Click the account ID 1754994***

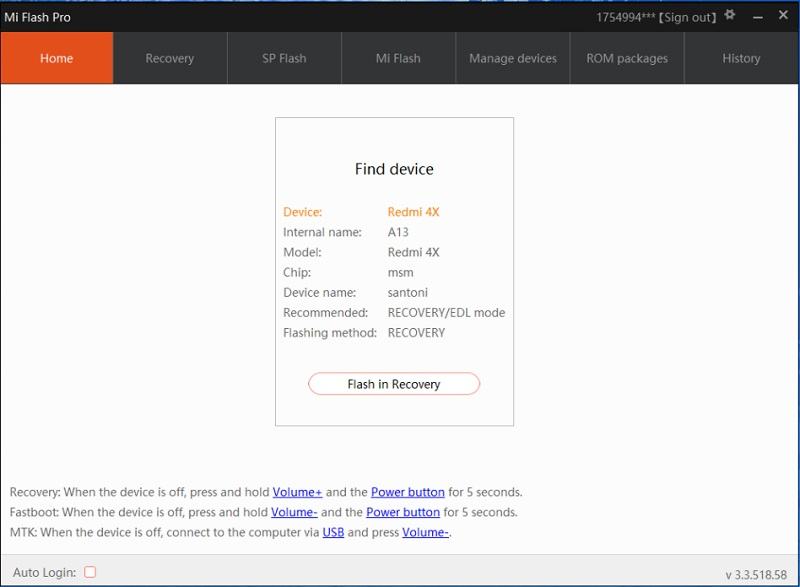626,17
